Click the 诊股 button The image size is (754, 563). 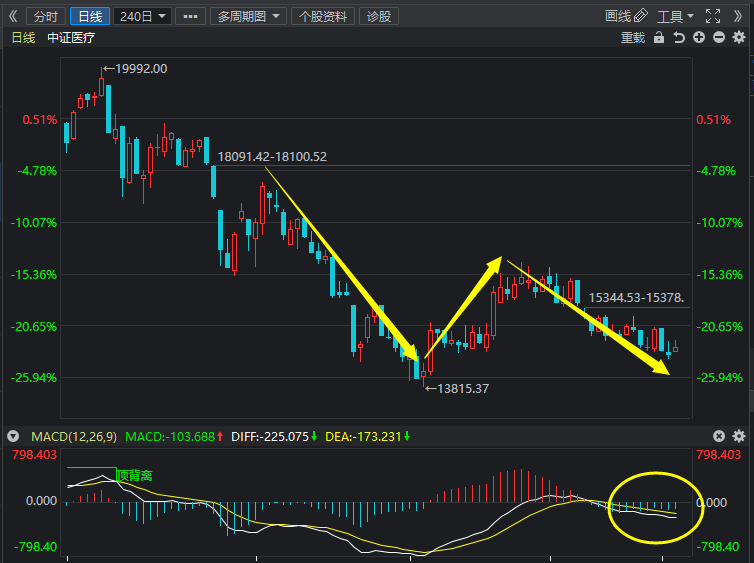pos(379,16)
